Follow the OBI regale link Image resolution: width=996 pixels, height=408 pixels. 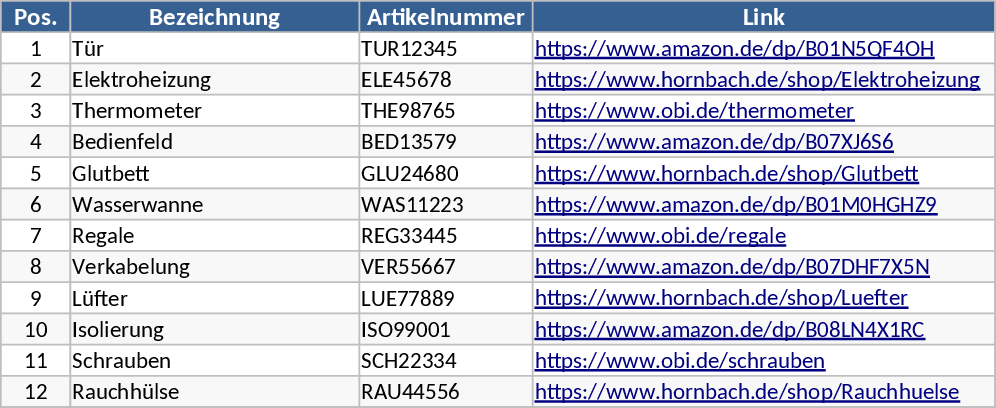click(660, 236)
